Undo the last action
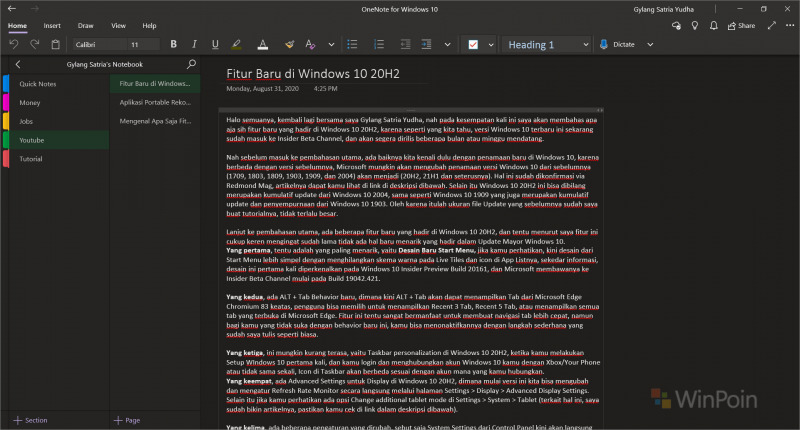 point(14,44)
